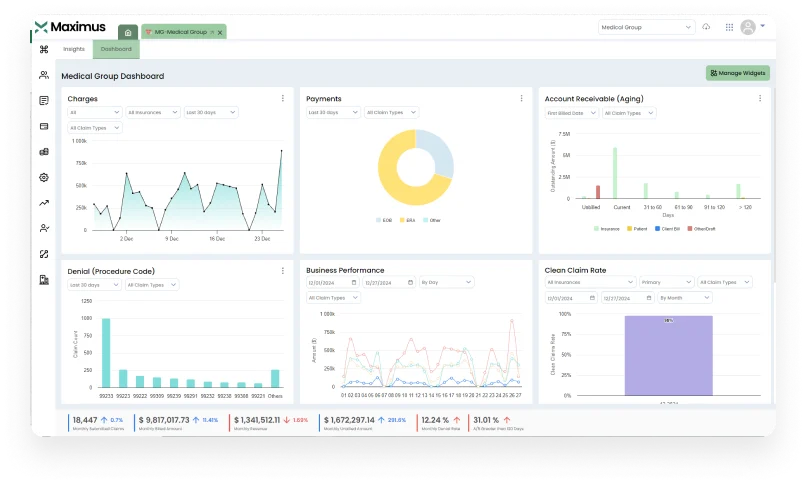Switch to the Insights tab

74,49
